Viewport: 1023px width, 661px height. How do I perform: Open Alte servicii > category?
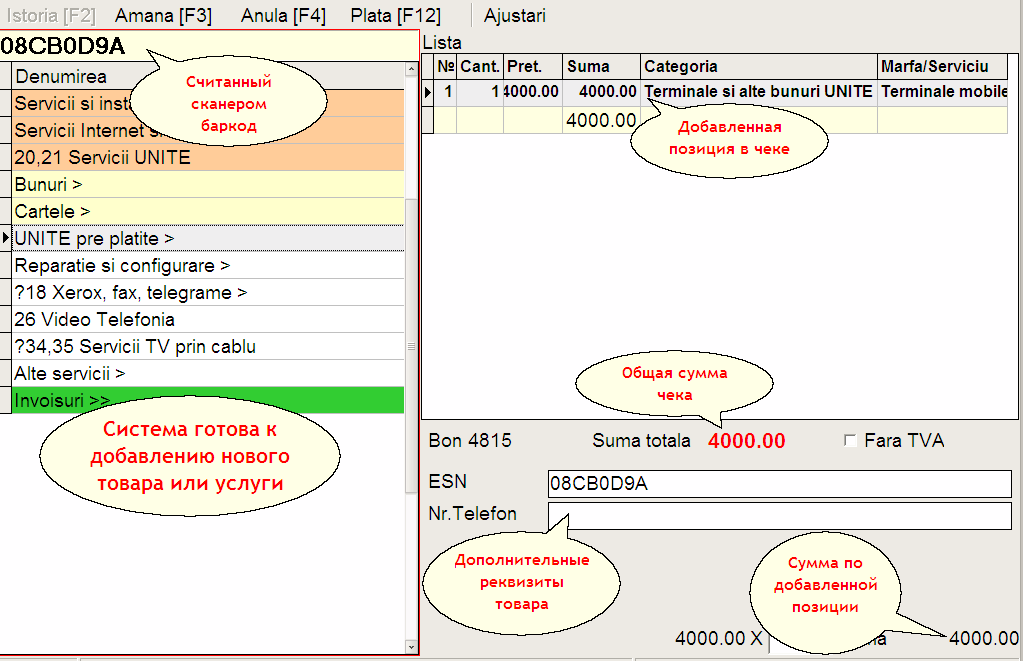pos(208,374)
